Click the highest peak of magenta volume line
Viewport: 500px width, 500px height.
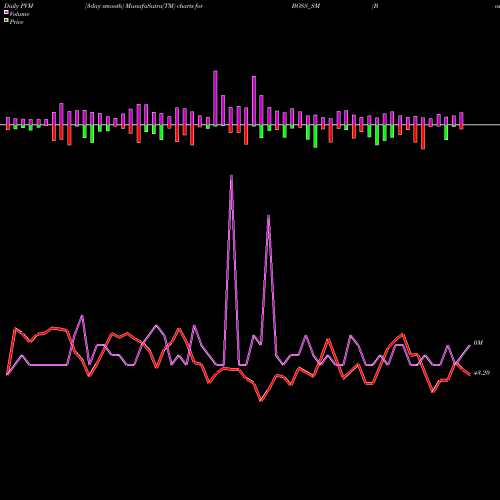click(231, 176)
